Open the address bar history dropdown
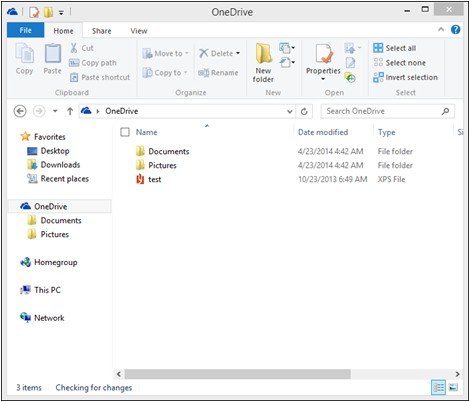The image size is (470, 402). pyautogui.click(x=290, y=112)
